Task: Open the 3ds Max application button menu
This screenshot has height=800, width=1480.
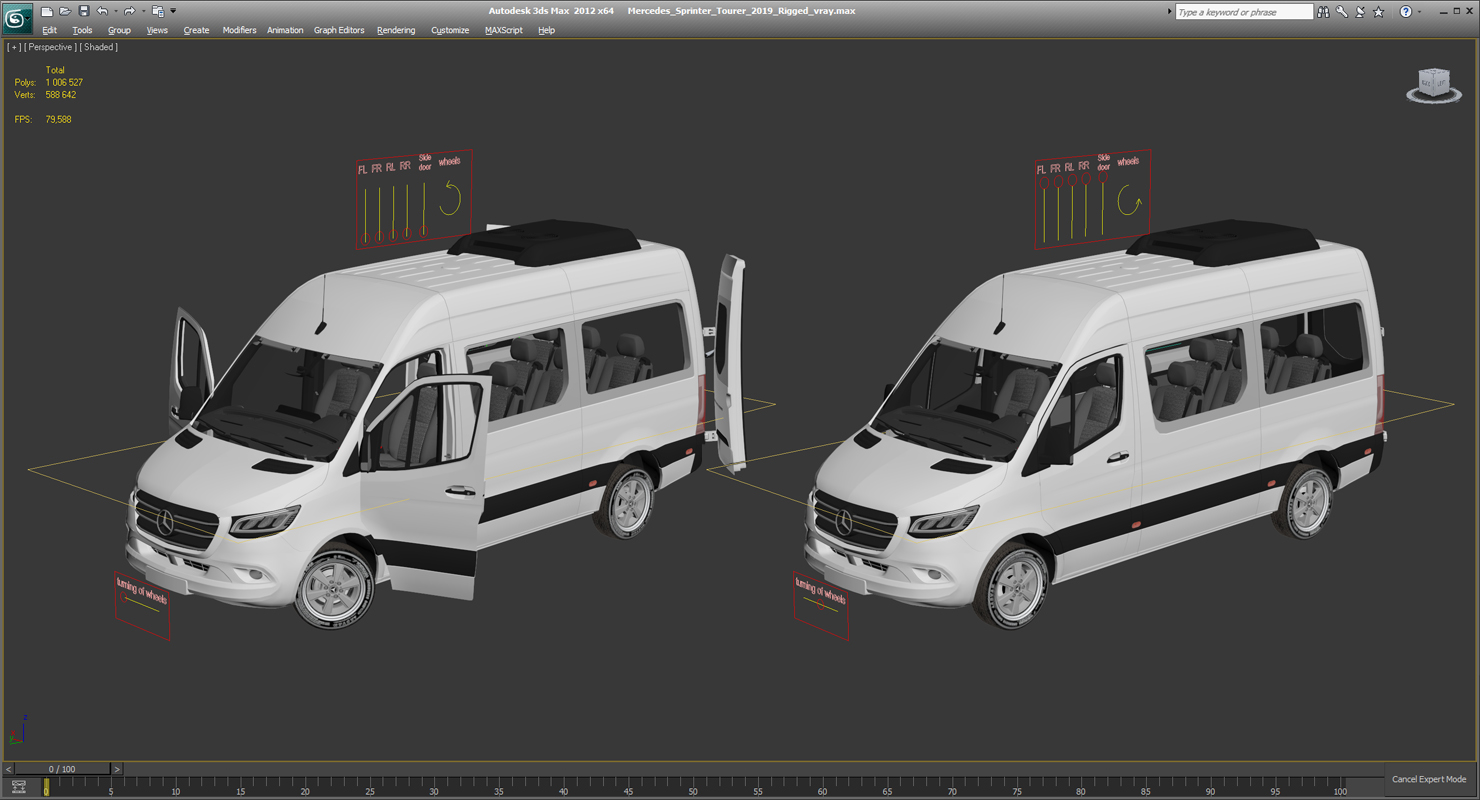Action: (18, 18)
